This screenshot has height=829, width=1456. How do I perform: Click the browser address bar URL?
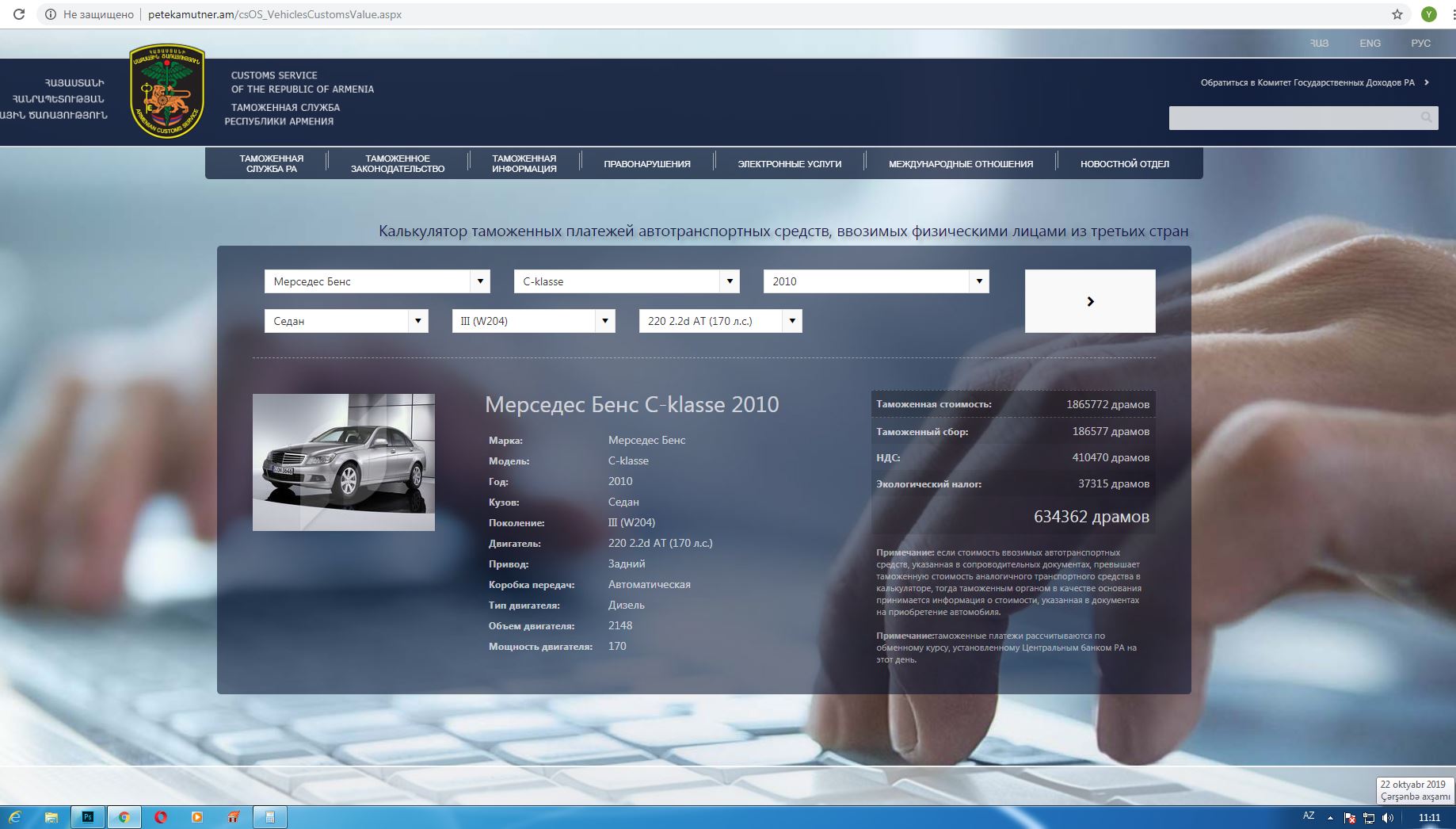pos(275,14)
